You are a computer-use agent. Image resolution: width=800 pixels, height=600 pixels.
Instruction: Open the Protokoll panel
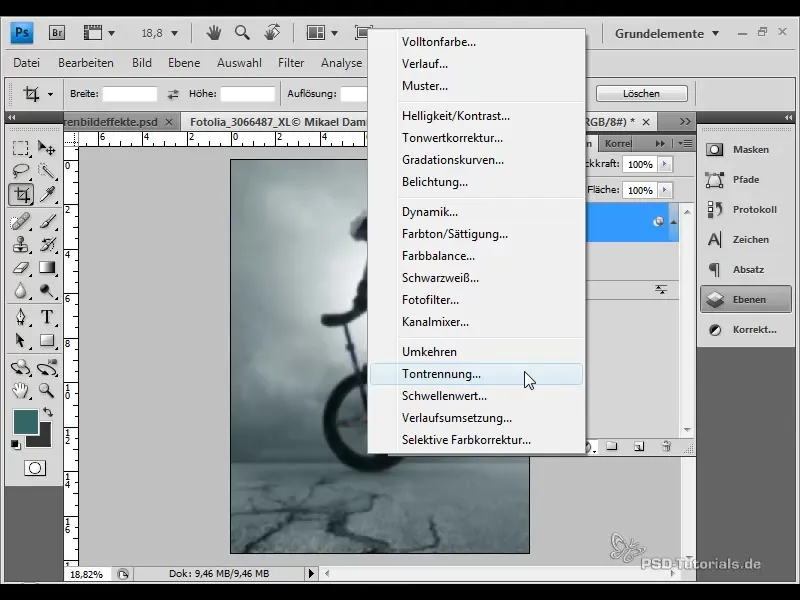click(x=745, y=210)
